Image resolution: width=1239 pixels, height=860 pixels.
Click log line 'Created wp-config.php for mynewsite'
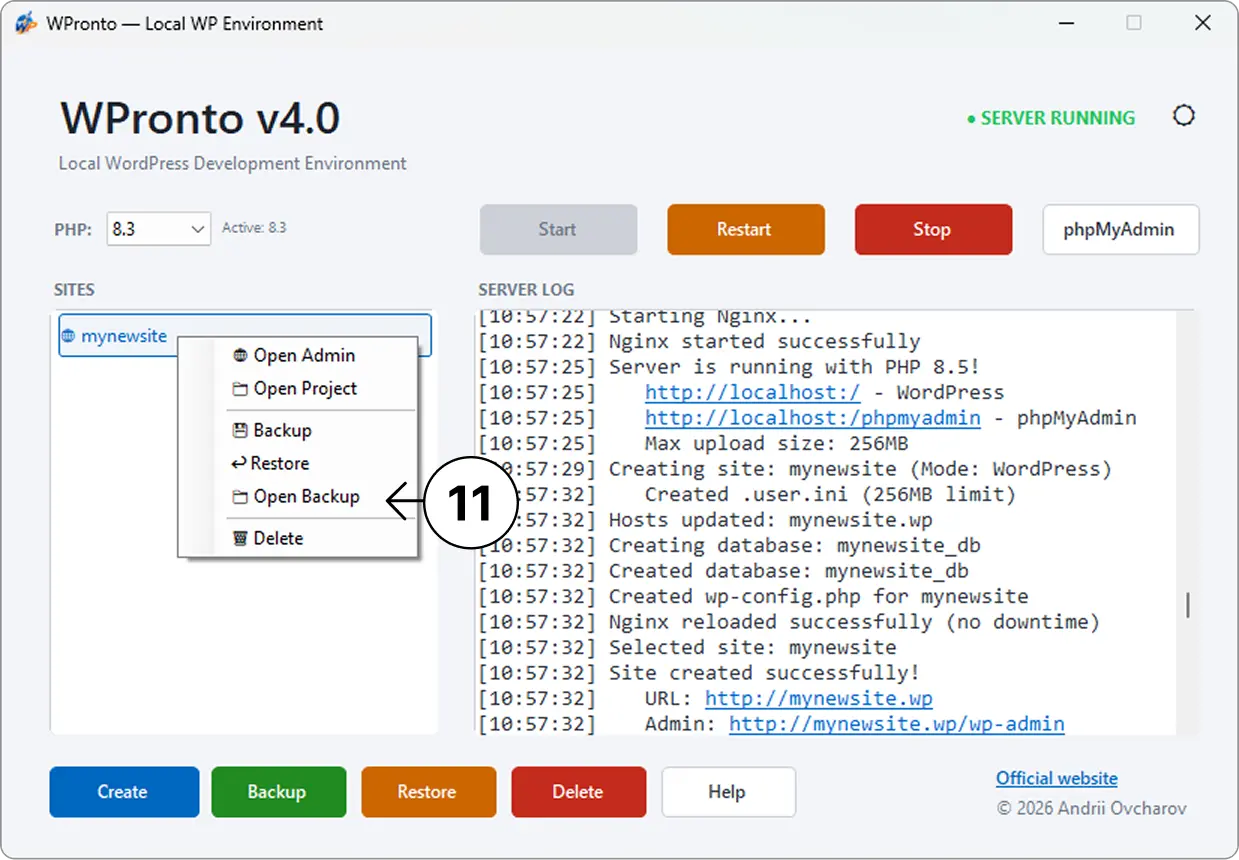[x=818, y=597]
